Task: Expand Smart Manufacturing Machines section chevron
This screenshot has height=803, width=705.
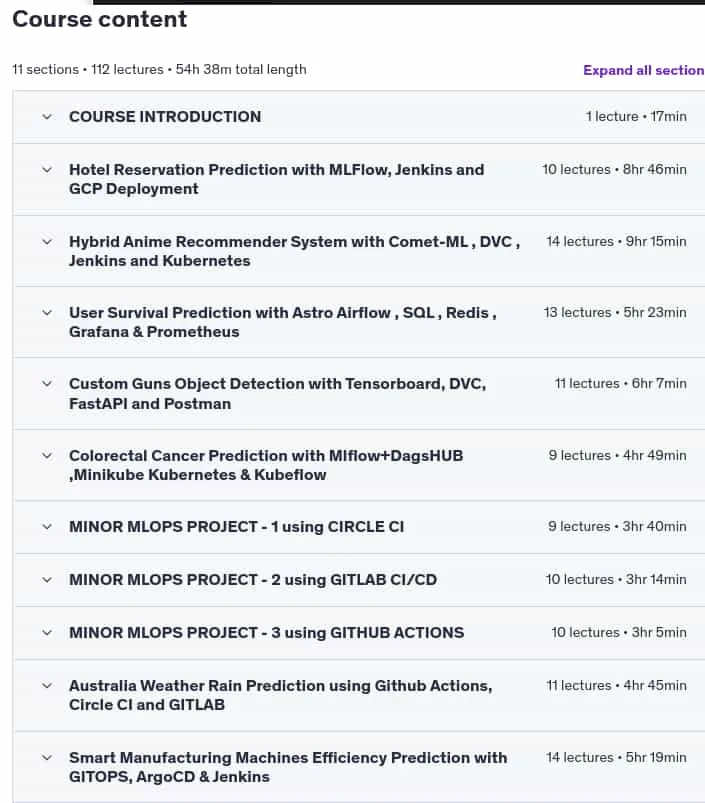Action: (x=47, y=757)
